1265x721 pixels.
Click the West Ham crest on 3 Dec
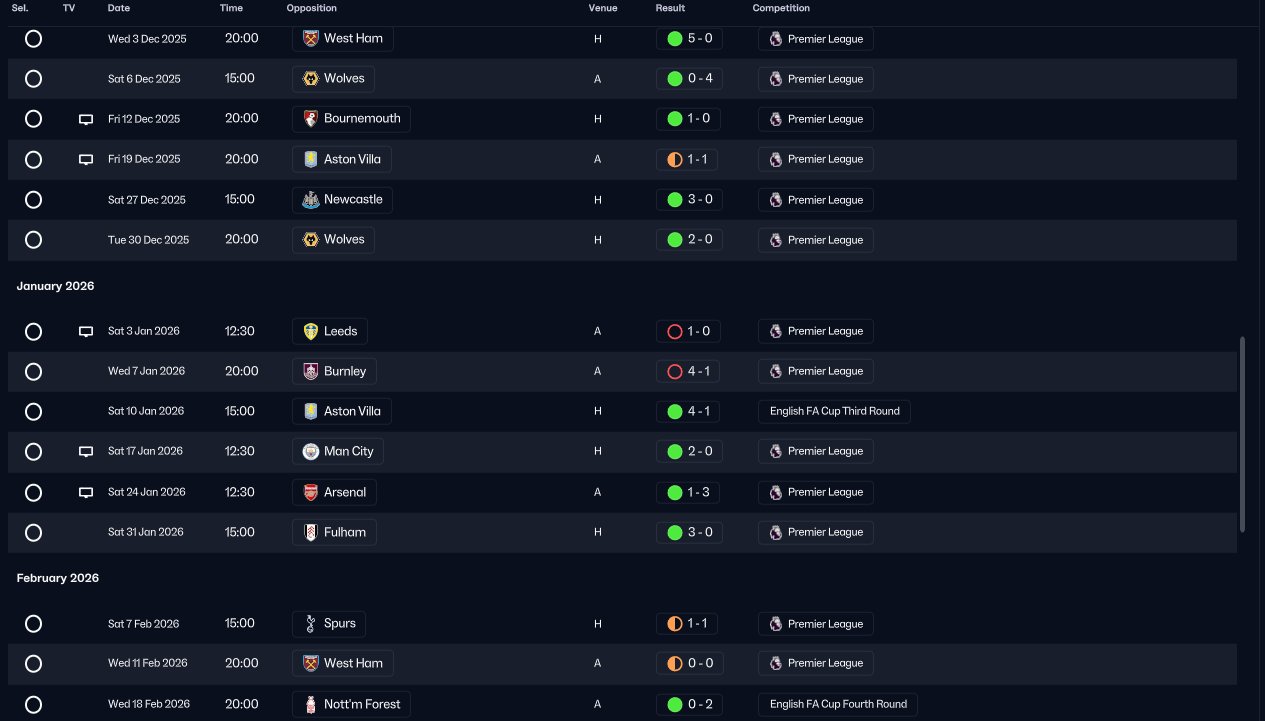pyautogui.click(x=311, y=39)
